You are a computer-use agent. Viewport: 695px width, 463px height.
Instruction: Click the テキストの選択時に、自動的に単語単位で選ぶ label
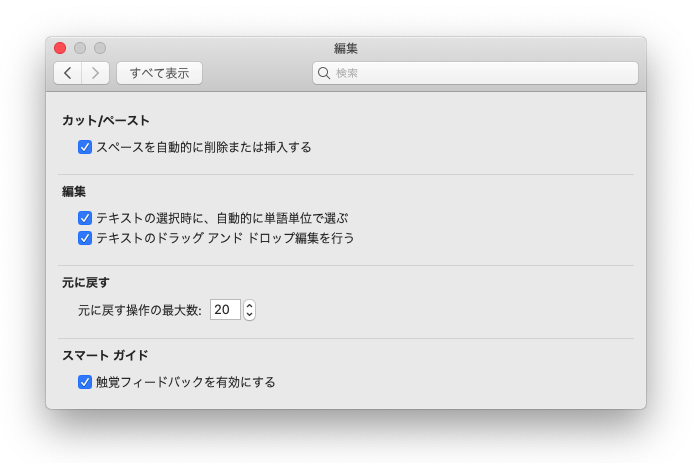[x=222, y=218]
